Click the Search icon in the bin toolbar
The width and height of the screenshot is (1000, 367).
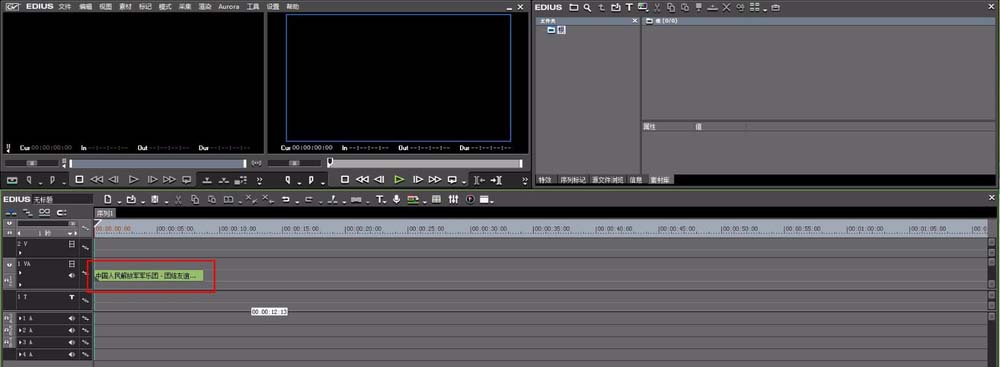click(587, 8)
